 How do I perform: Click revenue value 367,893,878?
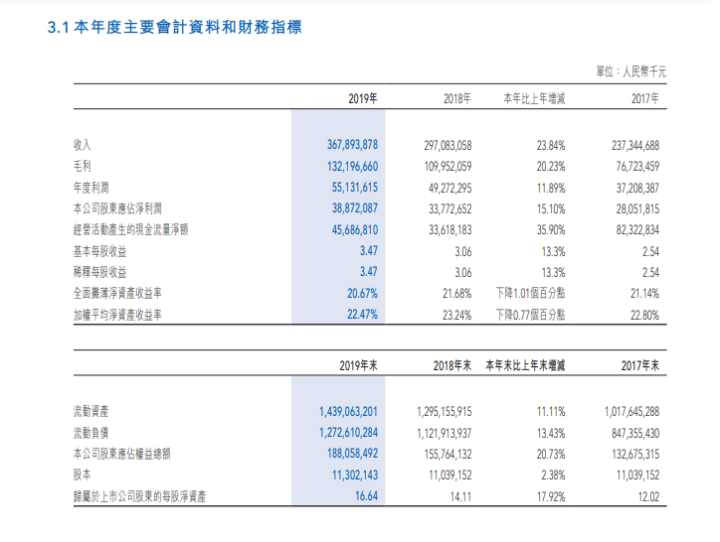pyautogui.click(x=353, y=145)
